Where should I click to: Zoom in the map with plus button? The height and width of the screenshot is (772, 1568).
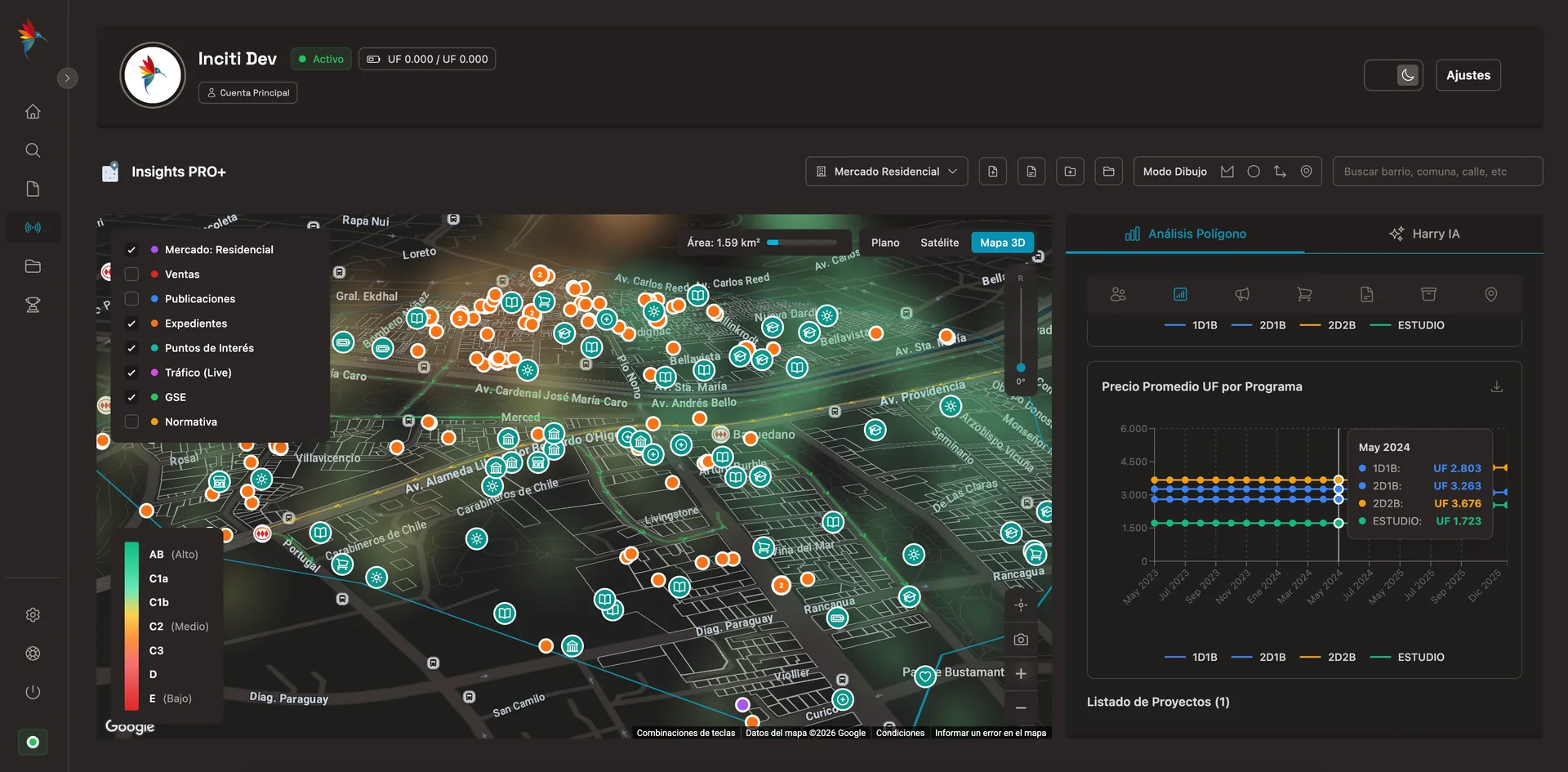1021,673
